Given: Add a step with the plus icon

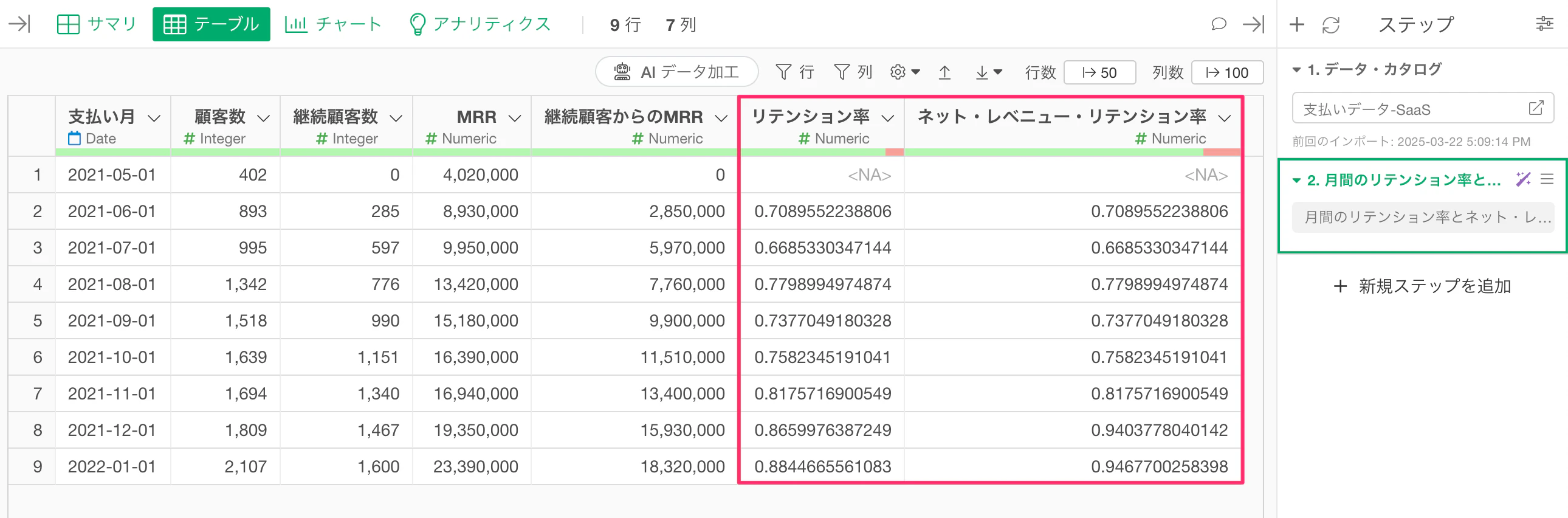Looking at the screenshot, I should [x=1296, y=24].
